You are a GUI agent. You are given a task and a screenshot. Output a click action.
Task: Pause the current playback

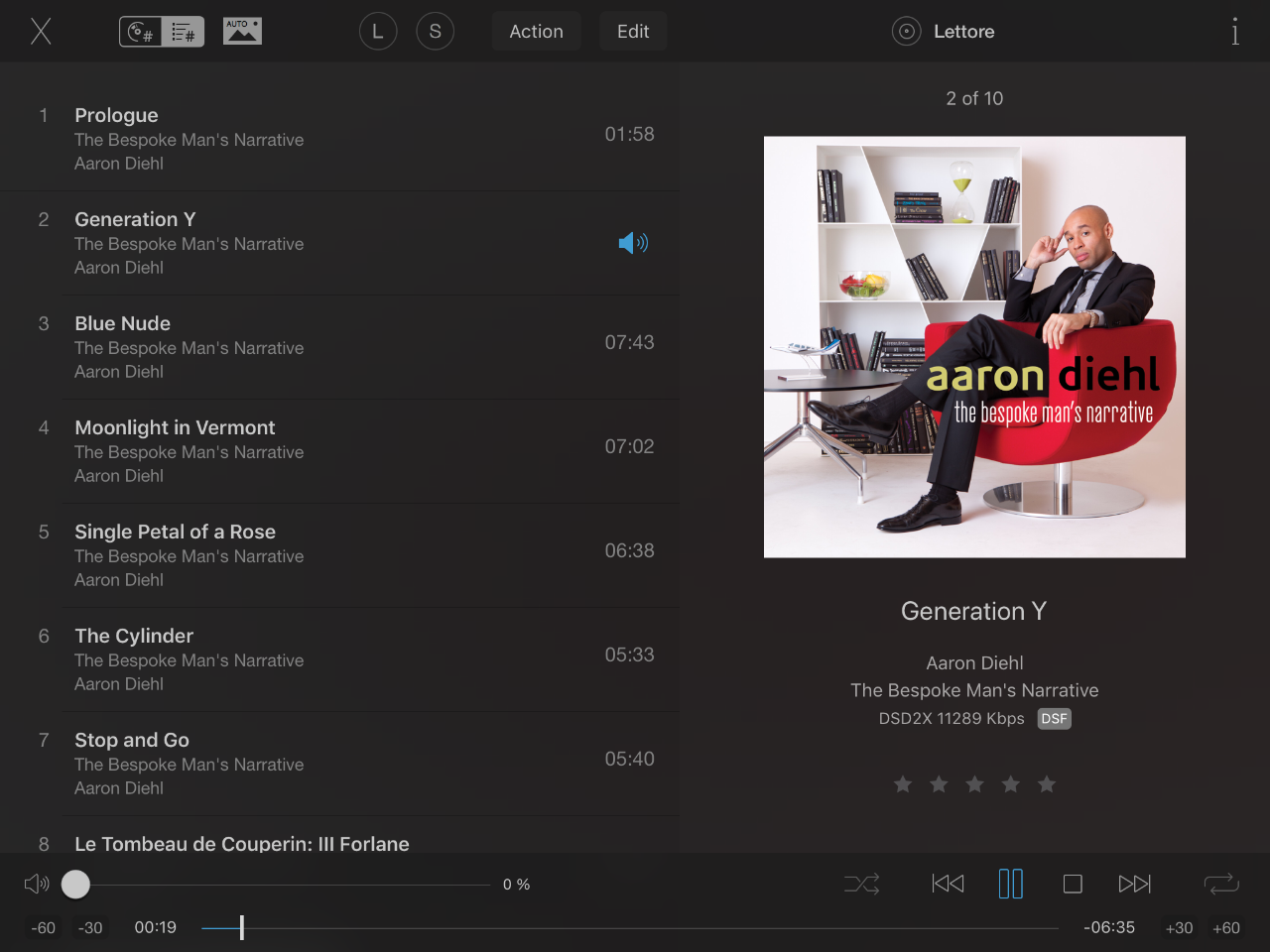pos(1010,884)
